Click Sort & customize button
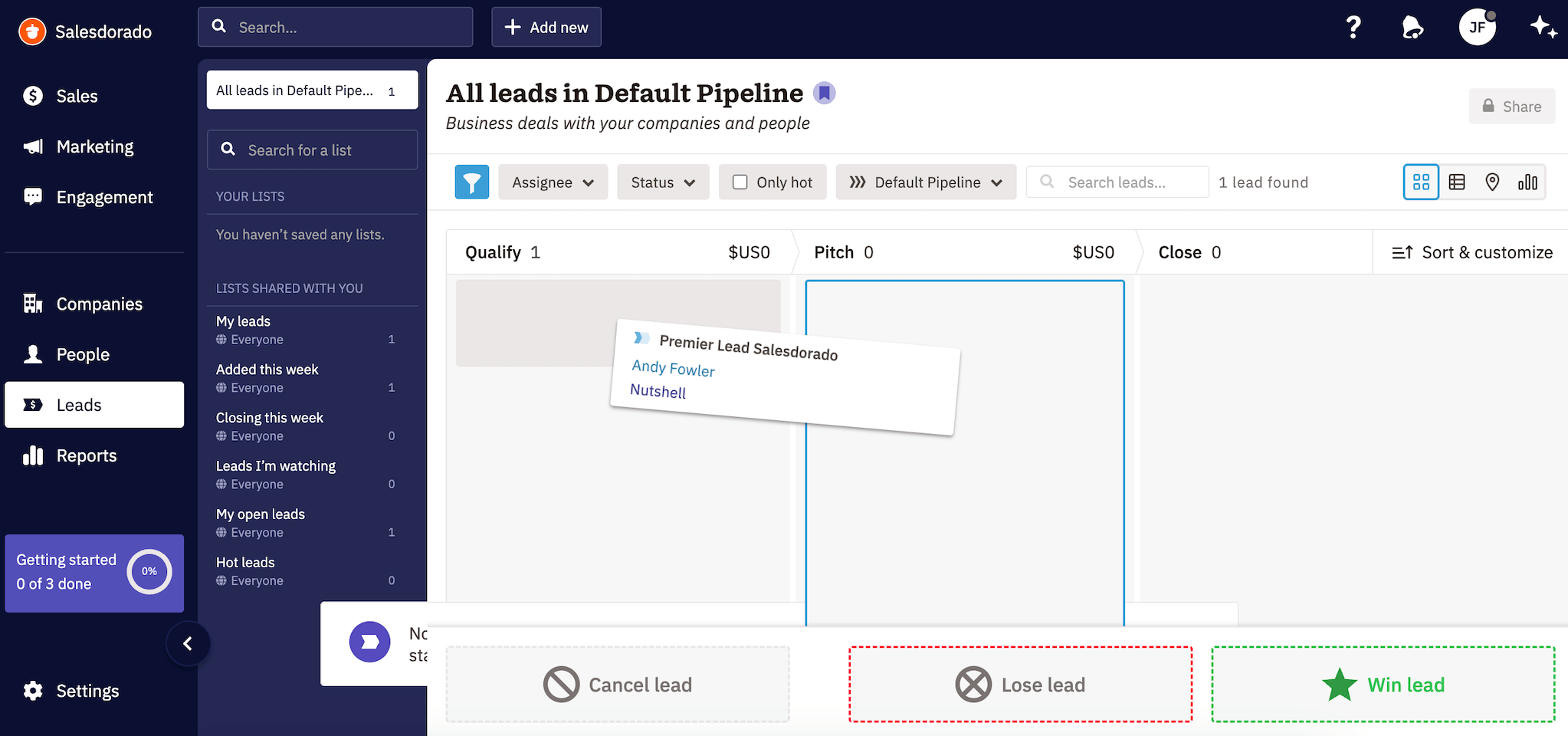This screenshot has height=736, width=1568. (x=1471, y=252)
